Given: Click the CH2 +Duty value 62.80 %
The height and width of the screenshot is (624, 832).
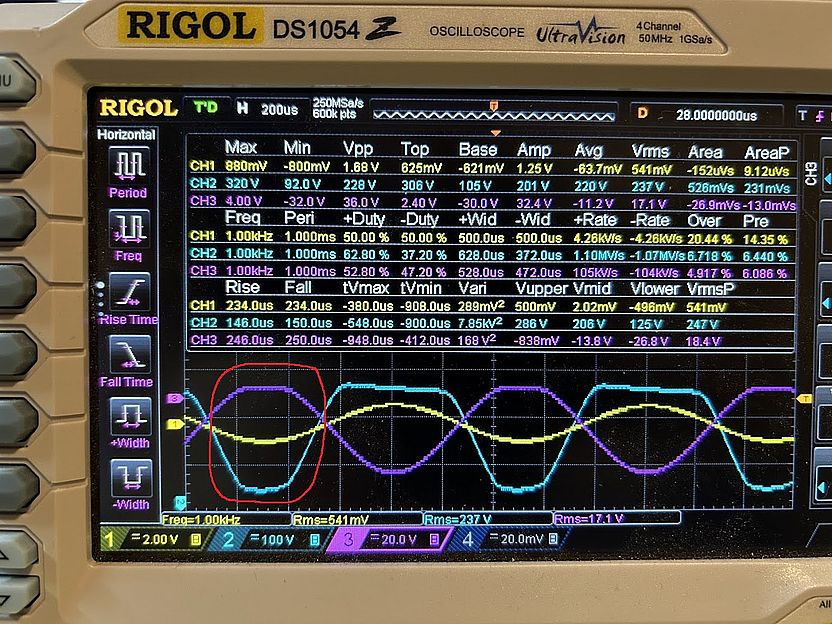Looking at the screenshot, I should click(x=366, y=255).
